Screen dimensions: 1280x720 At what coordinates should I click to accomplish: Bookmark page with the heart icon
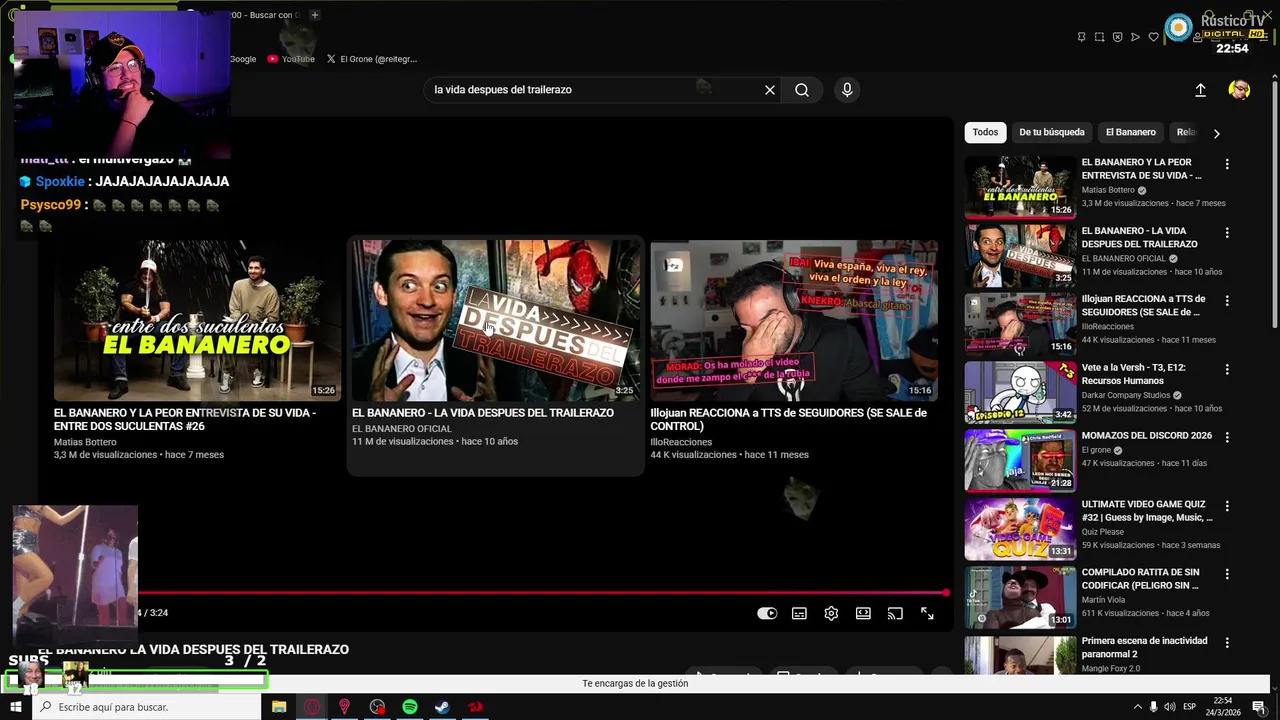1153,37
